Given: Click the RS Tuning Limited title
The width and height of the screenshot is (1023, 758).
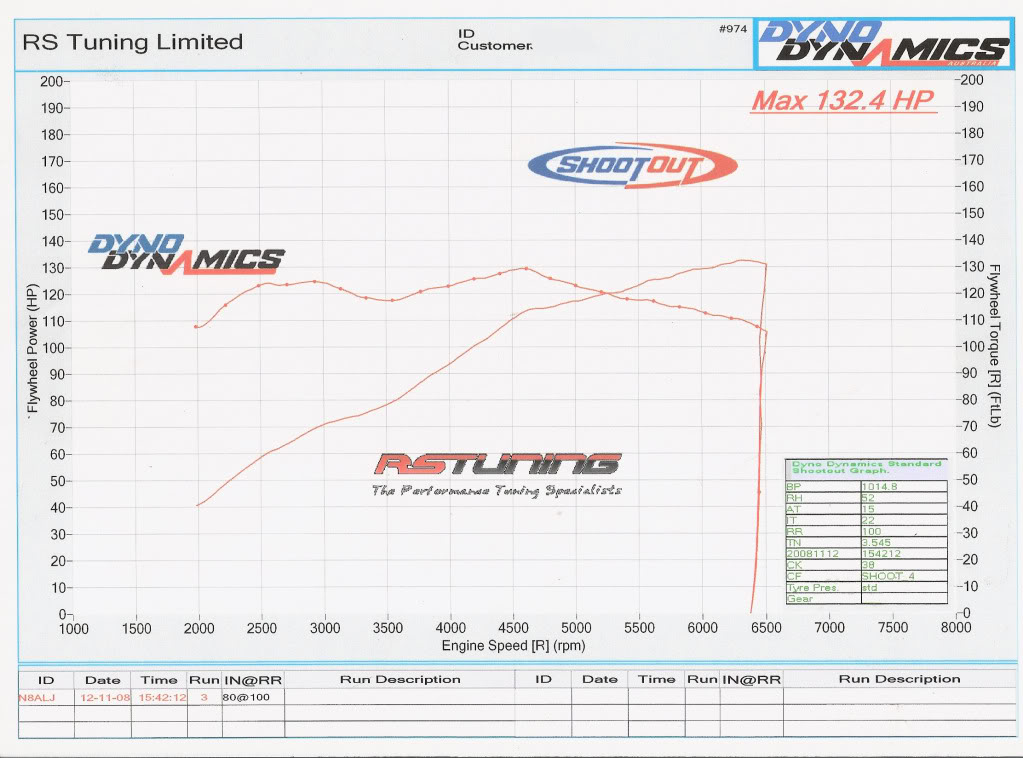Looking at the screenshot, I should pyautogui.click(x=132, y=42).
